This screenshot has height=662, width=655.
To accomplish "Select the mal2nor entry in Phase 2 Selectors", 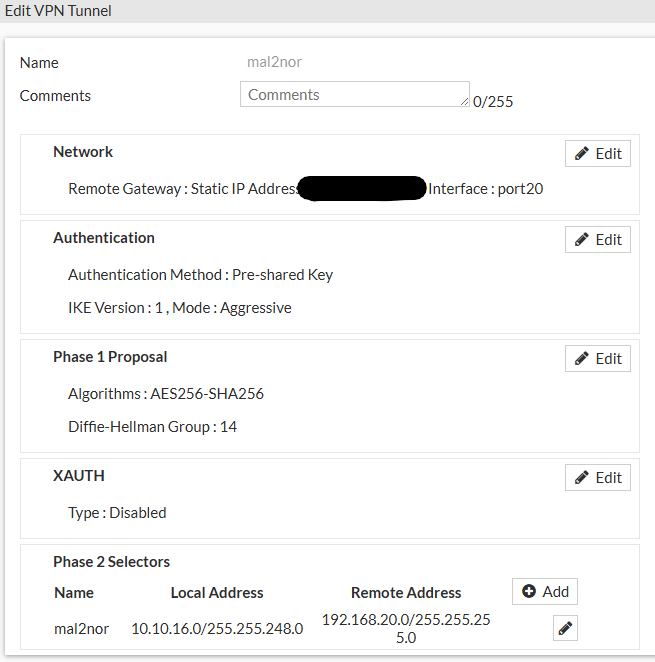I will point(79,629).
